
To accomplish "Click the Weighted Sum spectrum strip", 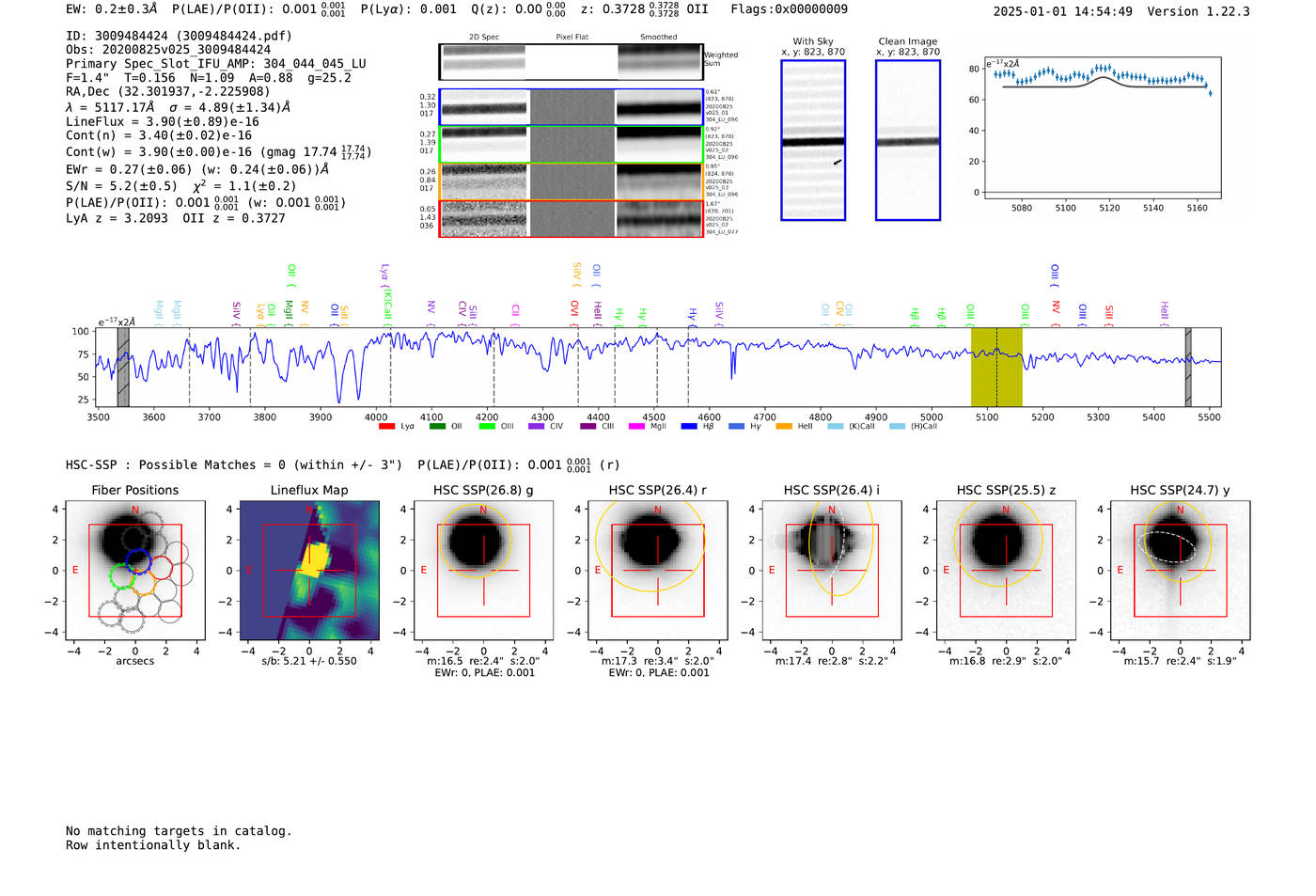I will pos(571,62).
